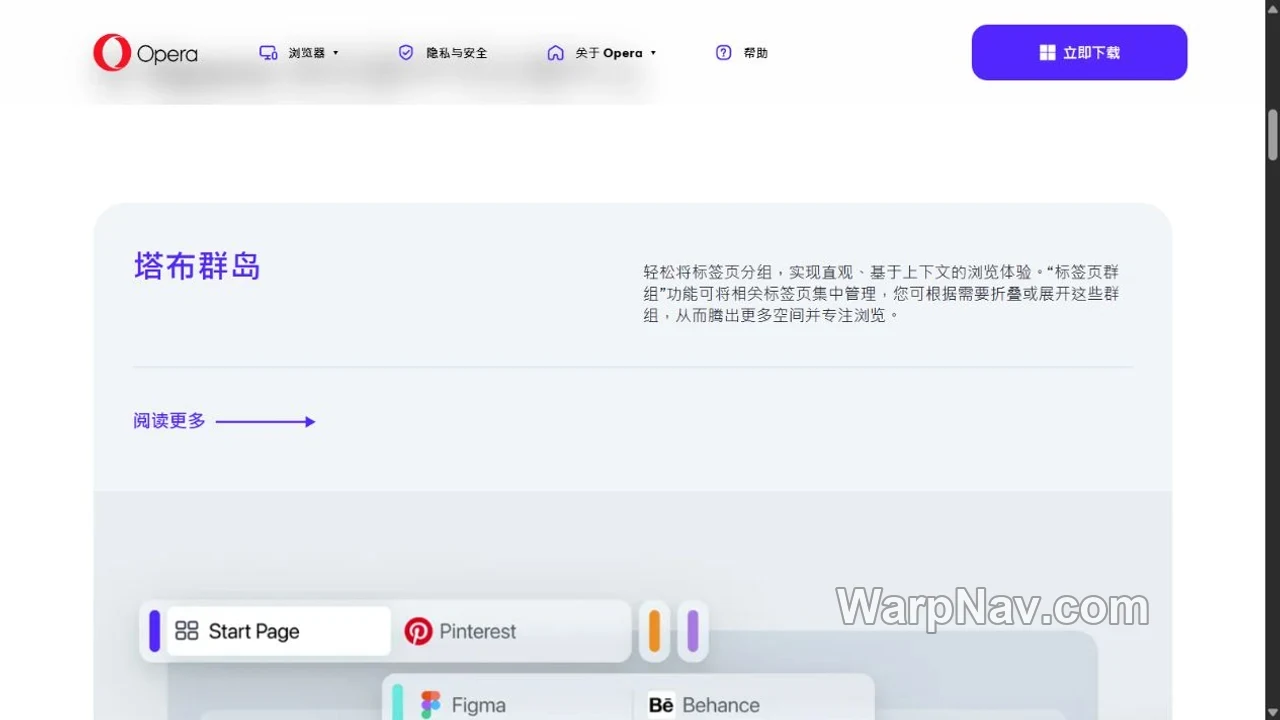Click the Start Page grid icon
This screenshot has height=720, width=1280.
[187, 631]
